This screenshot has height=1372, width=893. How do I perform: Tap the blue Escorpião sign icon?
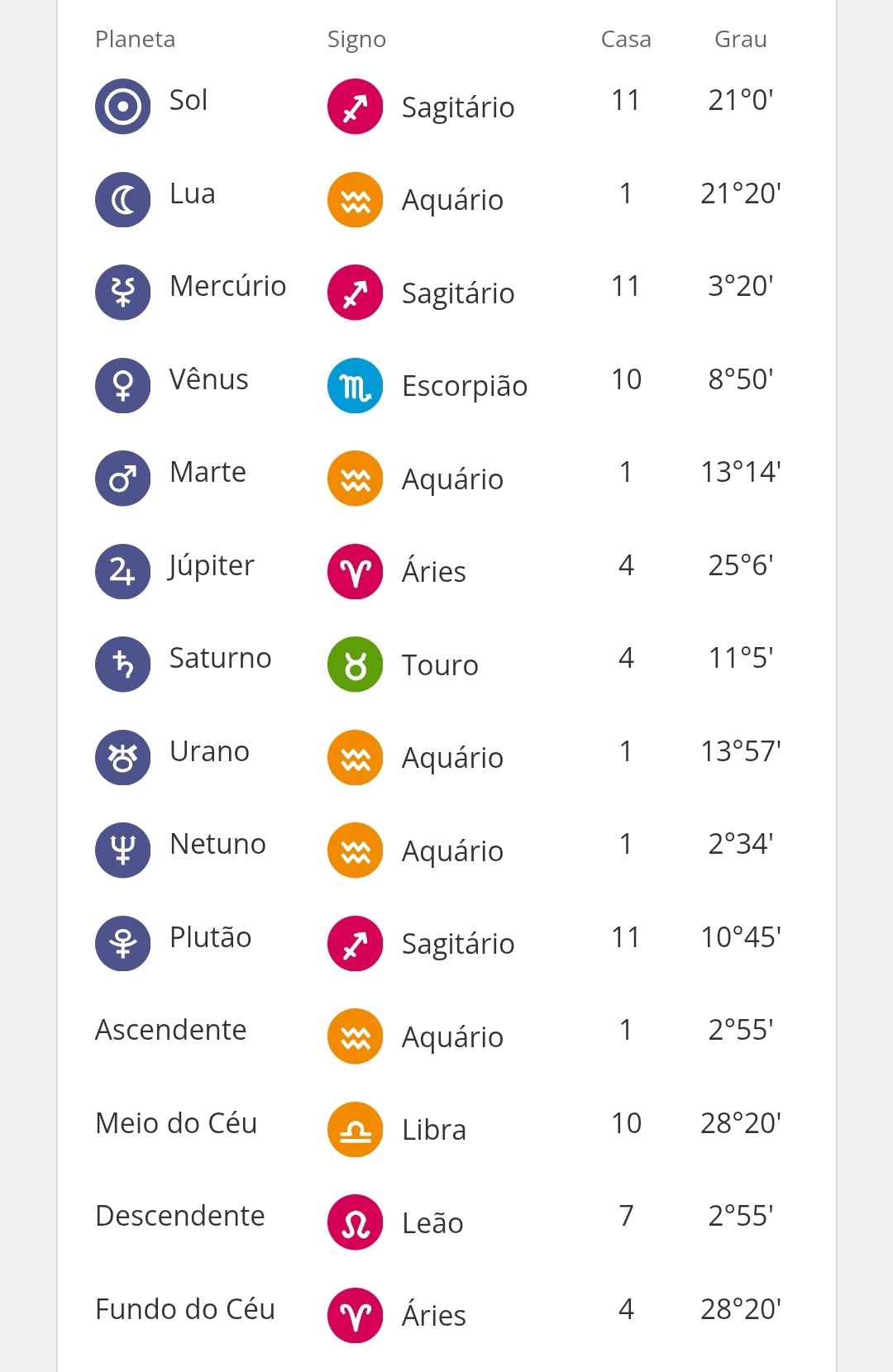coord(355,386)
